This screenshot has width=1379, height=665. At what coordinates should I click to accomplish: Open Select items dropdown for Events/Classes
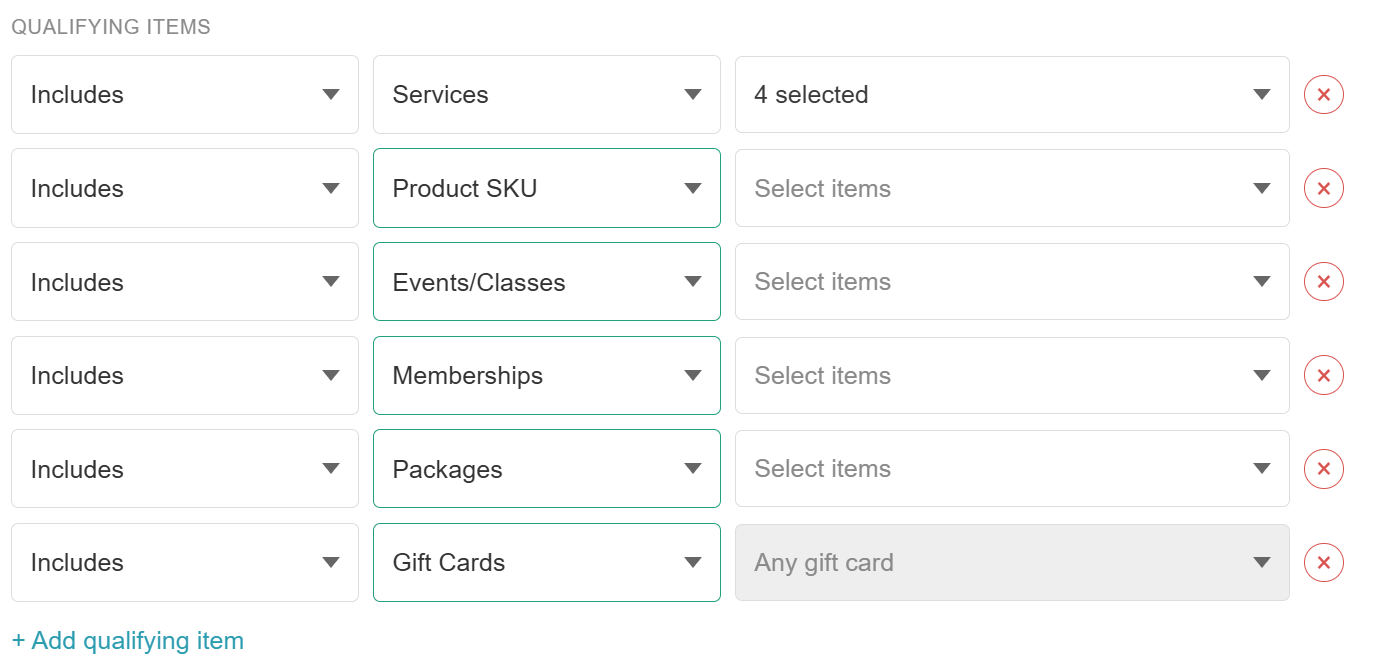coord(1012,282)
